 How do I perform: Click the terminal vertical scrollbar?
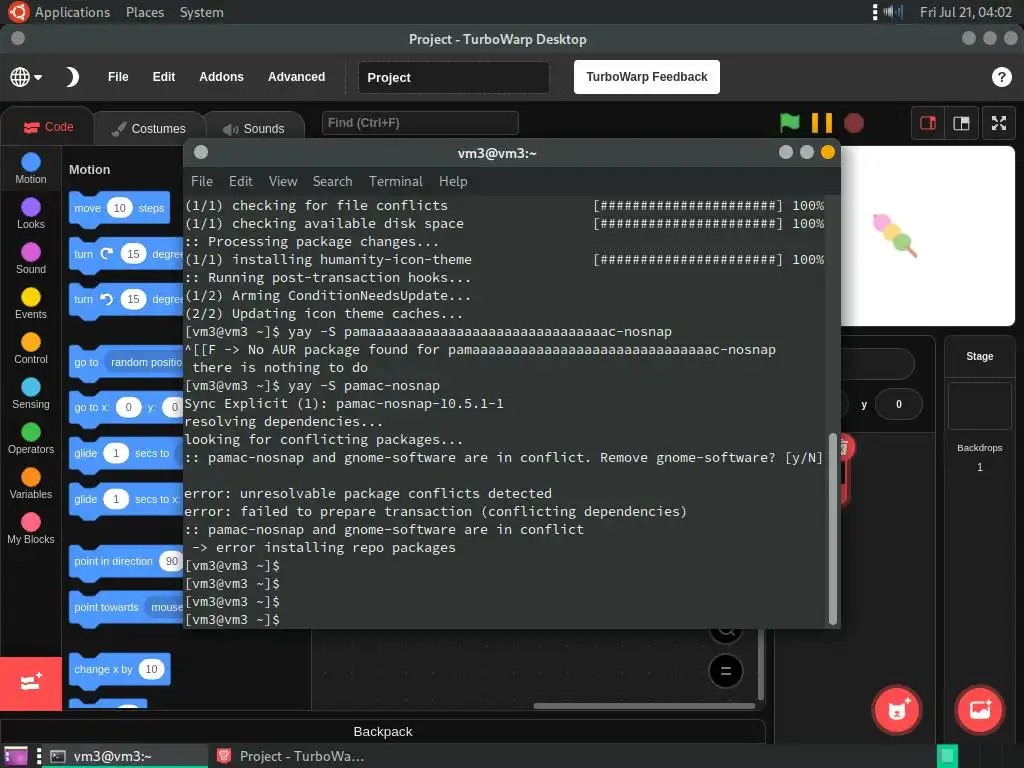[x=833, y=529]
